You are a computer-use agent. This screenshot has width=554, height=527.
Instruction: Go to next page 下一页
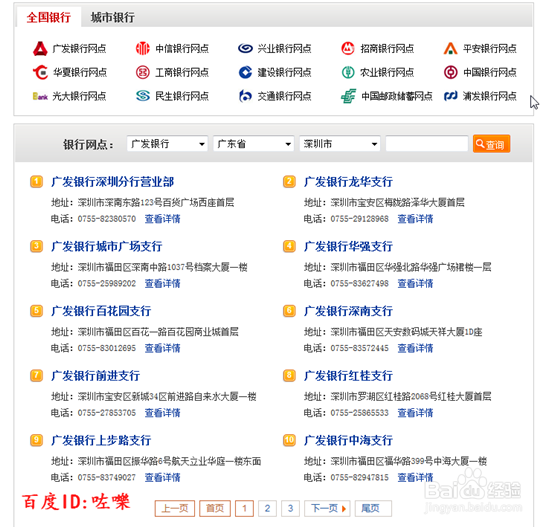328,509
